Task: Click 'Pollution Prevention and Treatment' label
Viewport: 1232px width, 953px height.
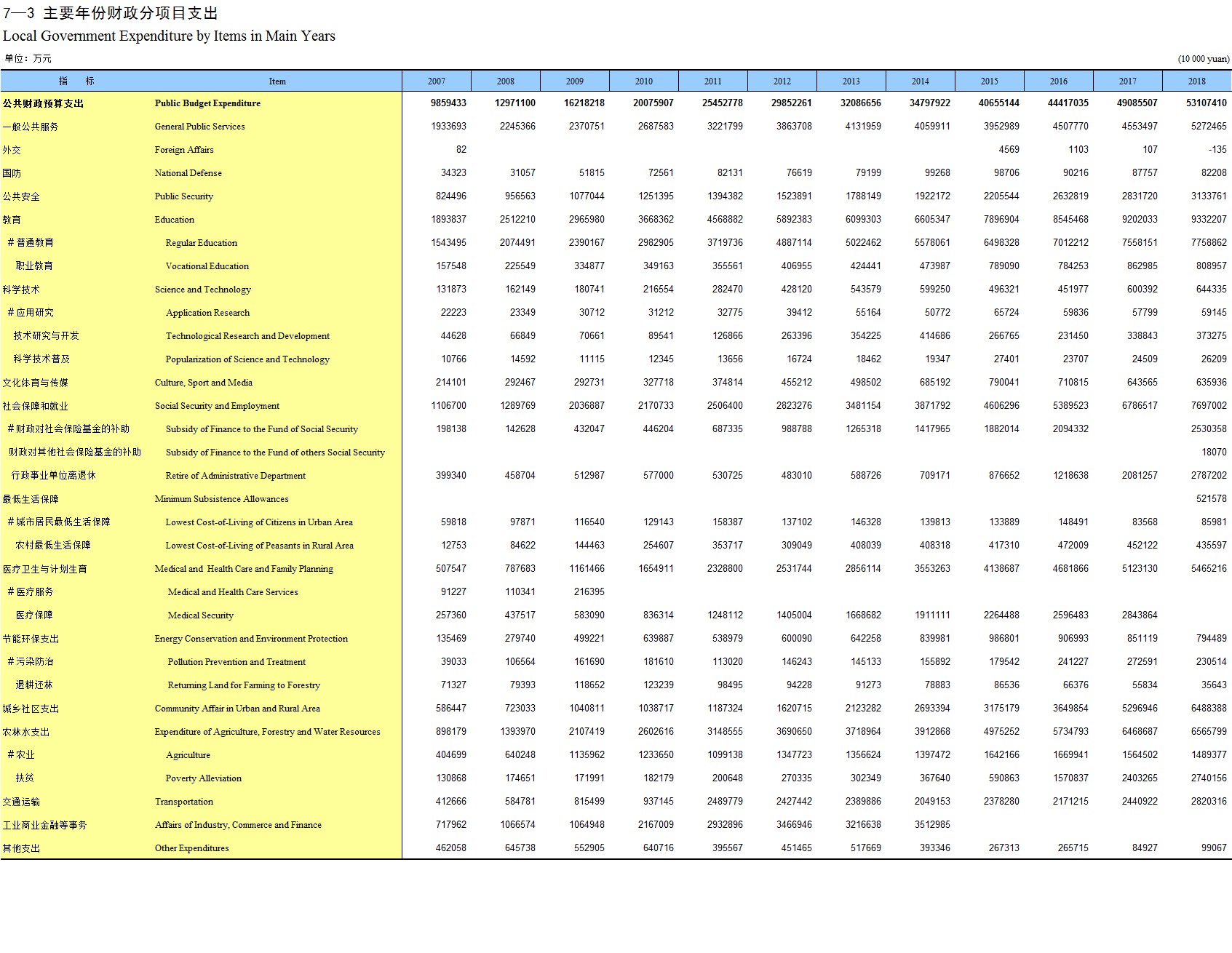Action: pyautogui.click(x=237, y=662)
